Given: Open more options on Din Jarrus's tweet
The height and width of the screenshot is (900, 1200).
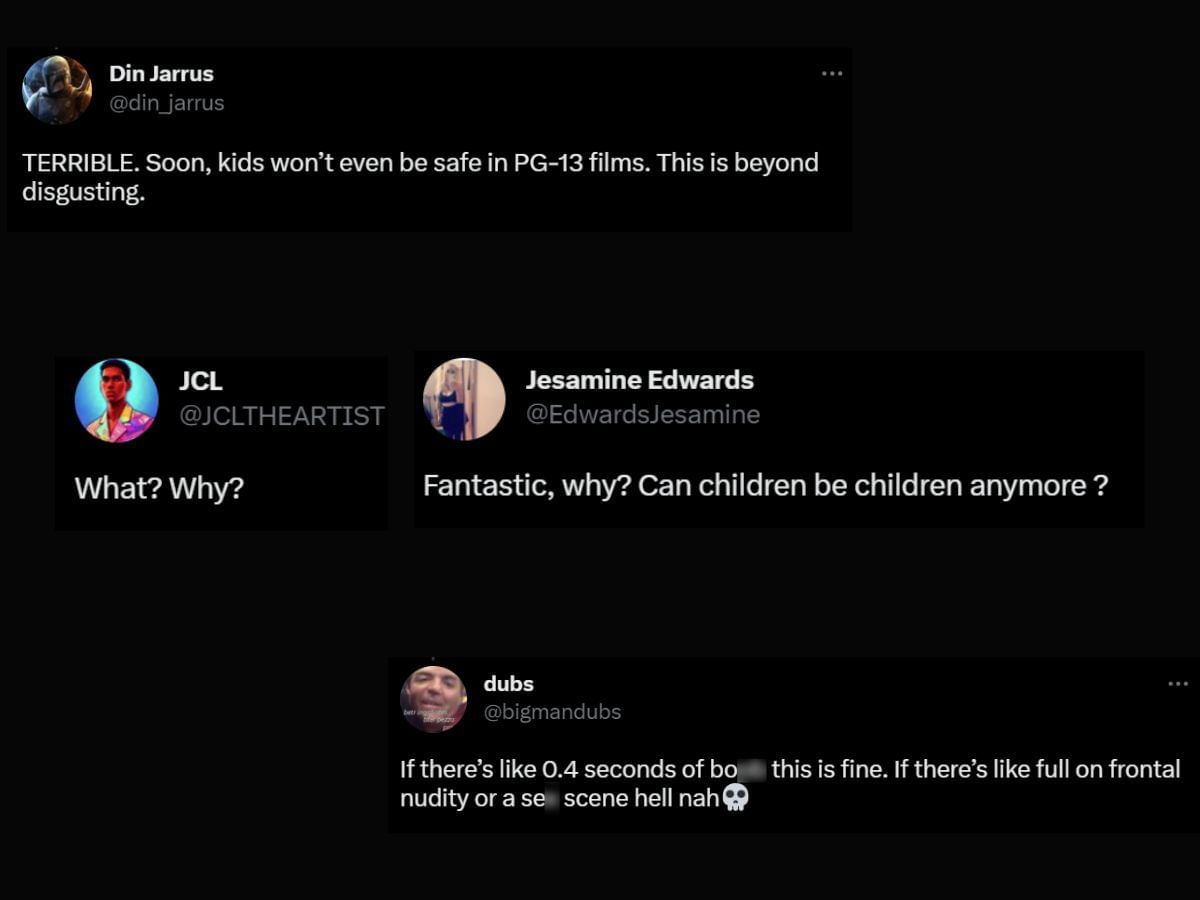Looking at the screenshot, I should [832, 74].
